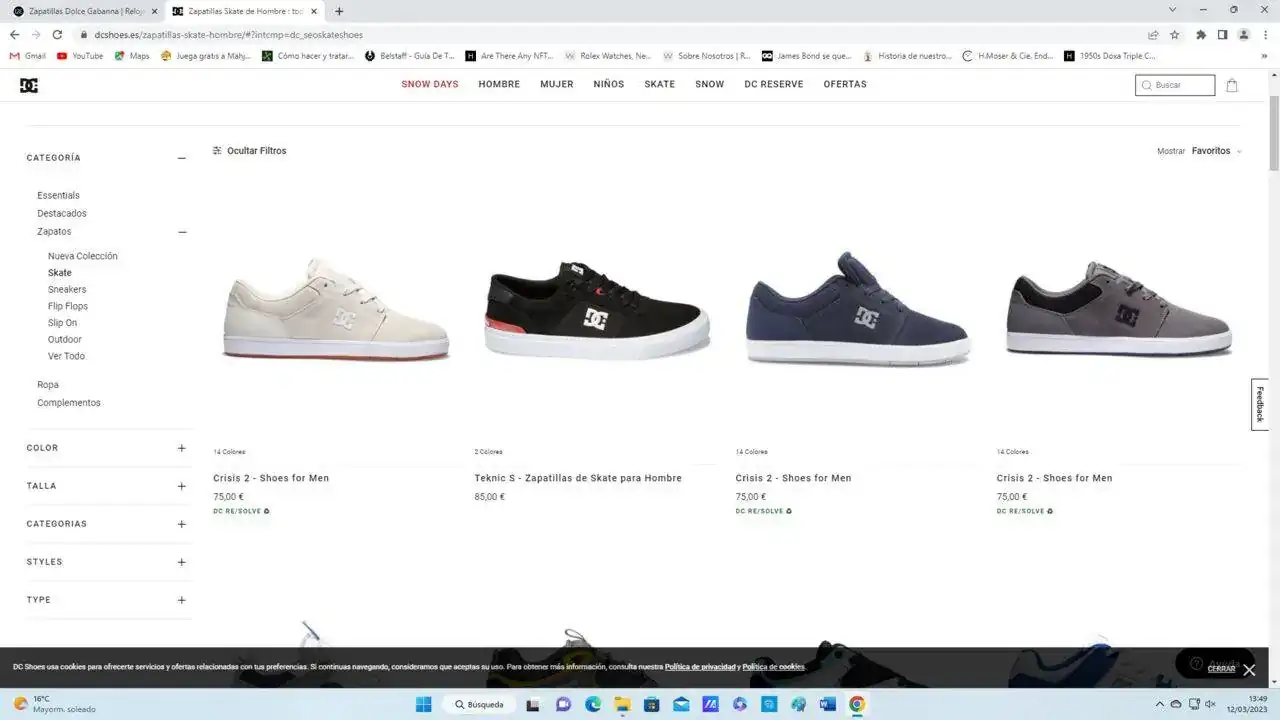Click the filter sliders icon beside Ocultar Filtros
Viewport: 1280px width, 720px height.
(x=217, y=151)
